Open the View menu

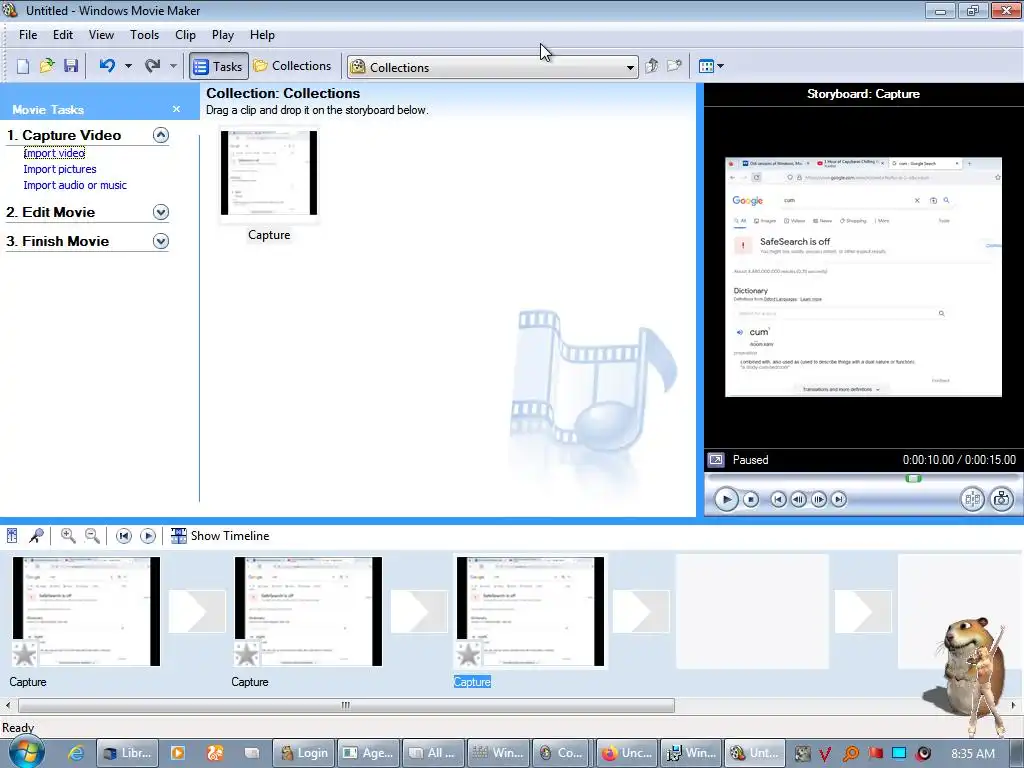click(101, 35)
